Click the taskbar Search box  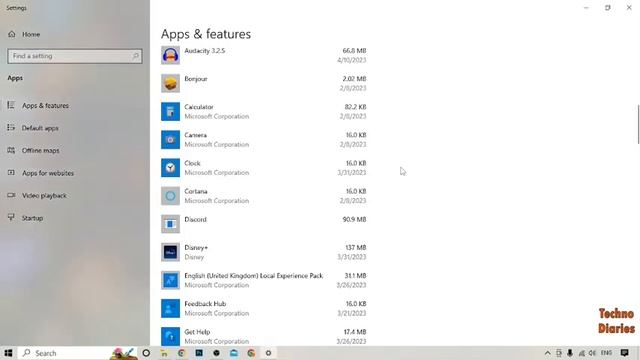coord(78,353)
